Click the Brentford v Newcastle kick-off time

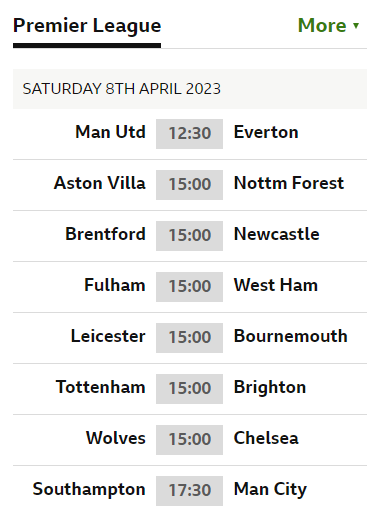click(x=189, y=236)
